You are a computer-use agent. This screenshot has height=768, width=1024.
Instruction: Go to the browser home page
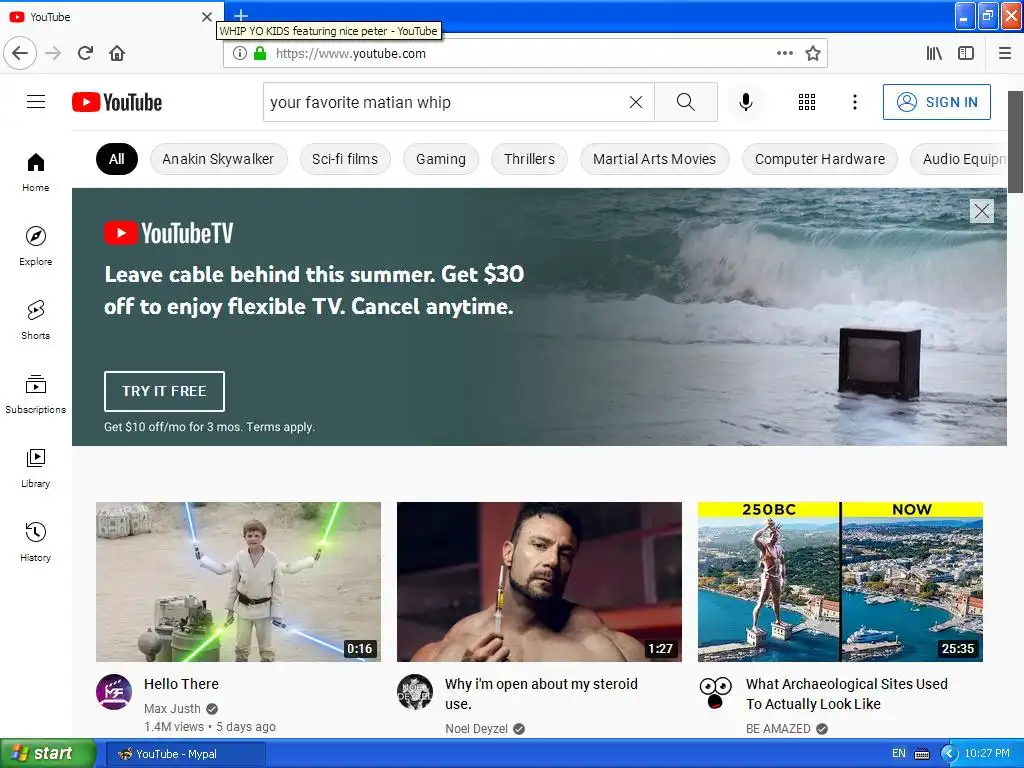pyautogui.click(x=117, y=53)
